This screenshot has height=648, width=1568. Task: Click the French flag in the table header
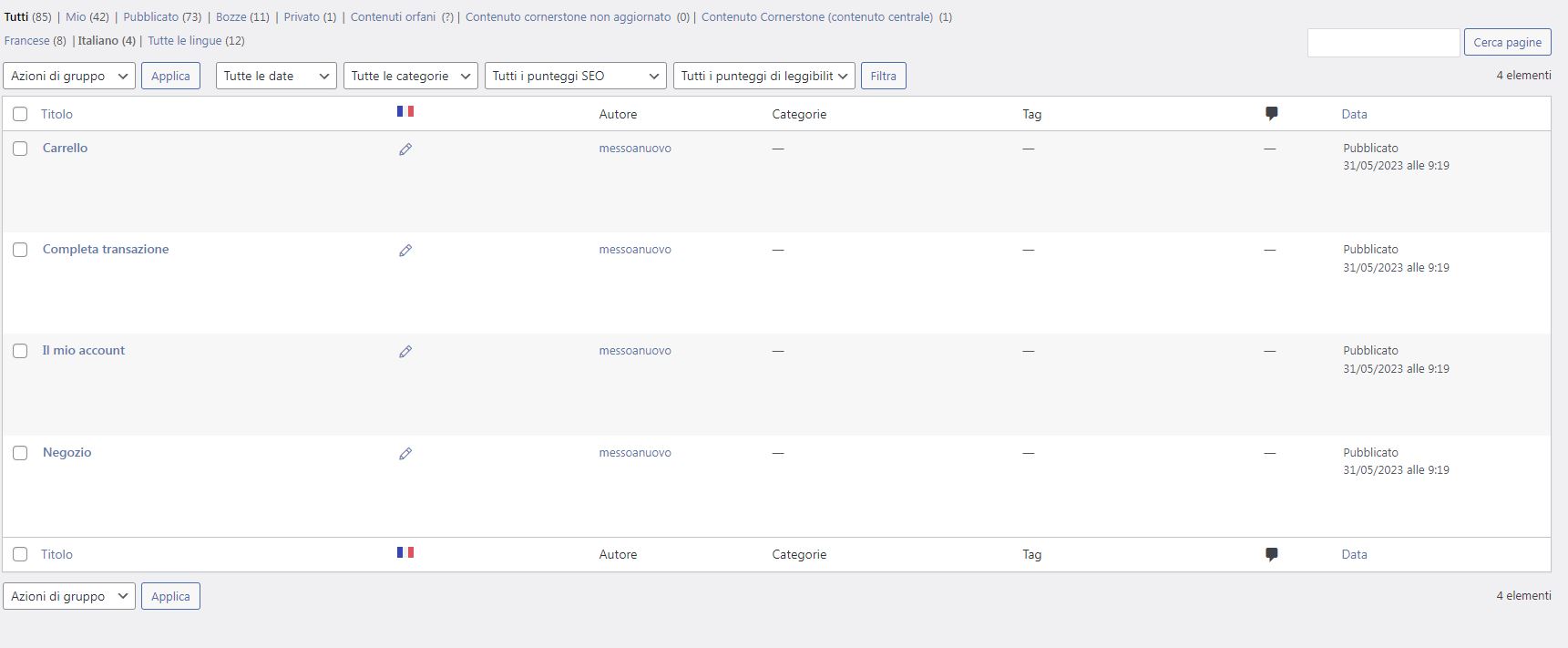pos(405,111)
